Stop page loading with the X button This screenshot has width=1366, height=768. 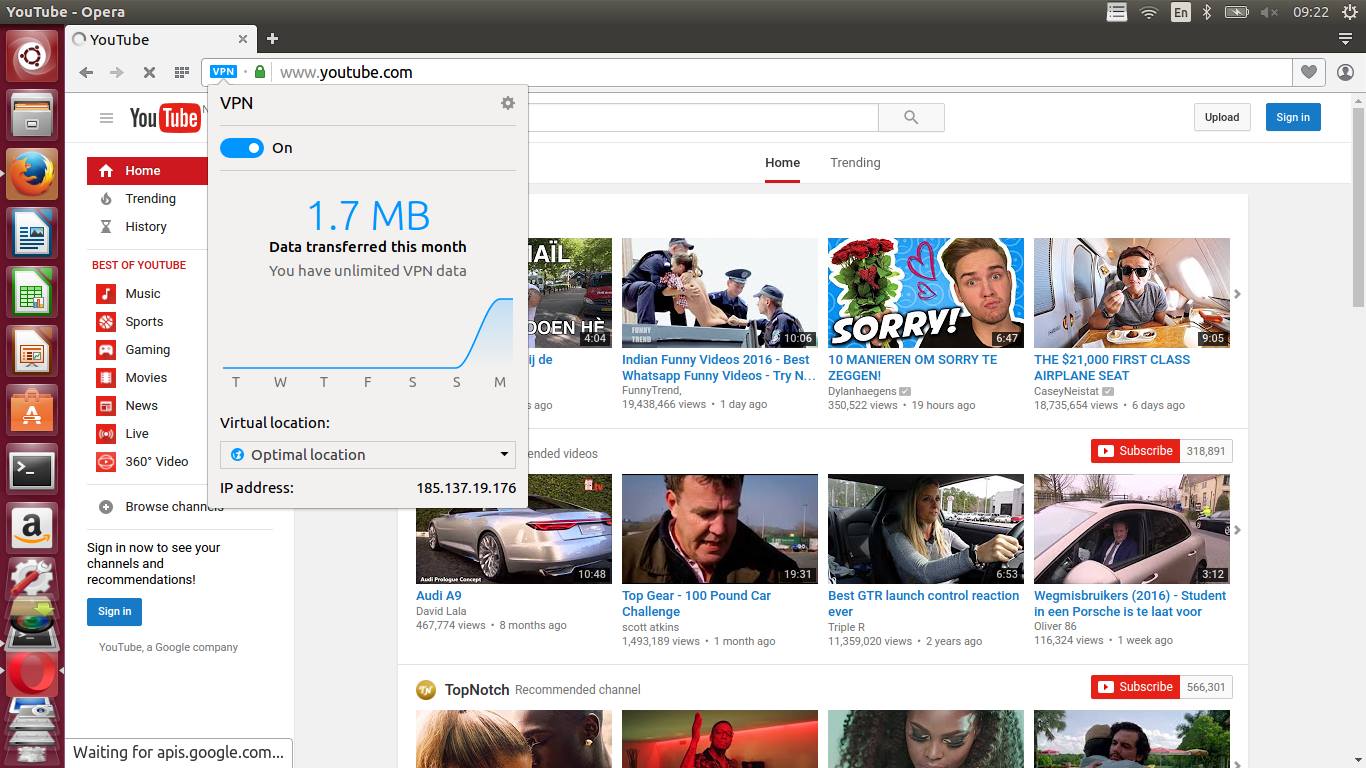point(149,72)
